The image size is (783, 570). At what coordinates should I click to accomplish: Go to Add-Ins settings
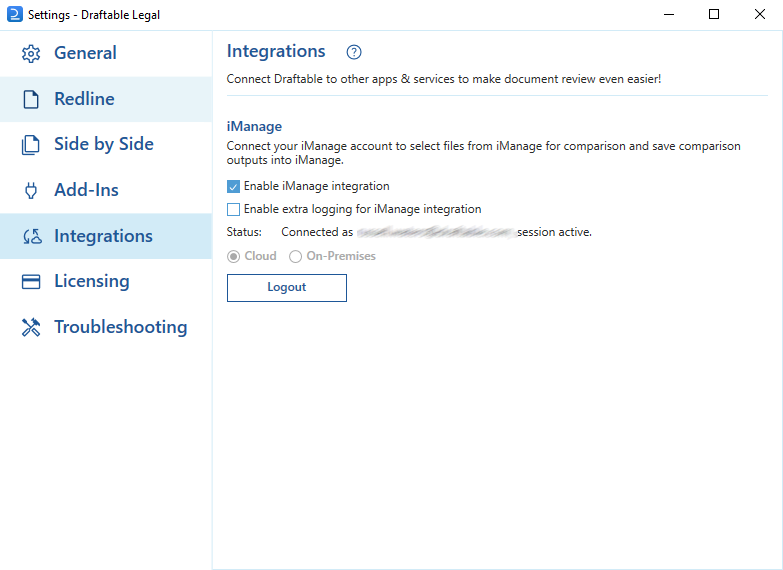[106, 190]
